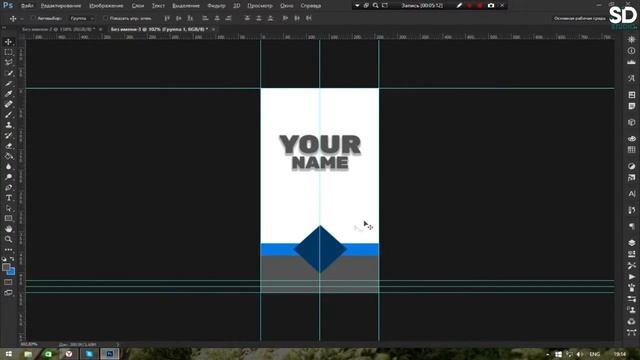Select the Healing Brush tool
The image size is (640, 360).
click(9, 104)
